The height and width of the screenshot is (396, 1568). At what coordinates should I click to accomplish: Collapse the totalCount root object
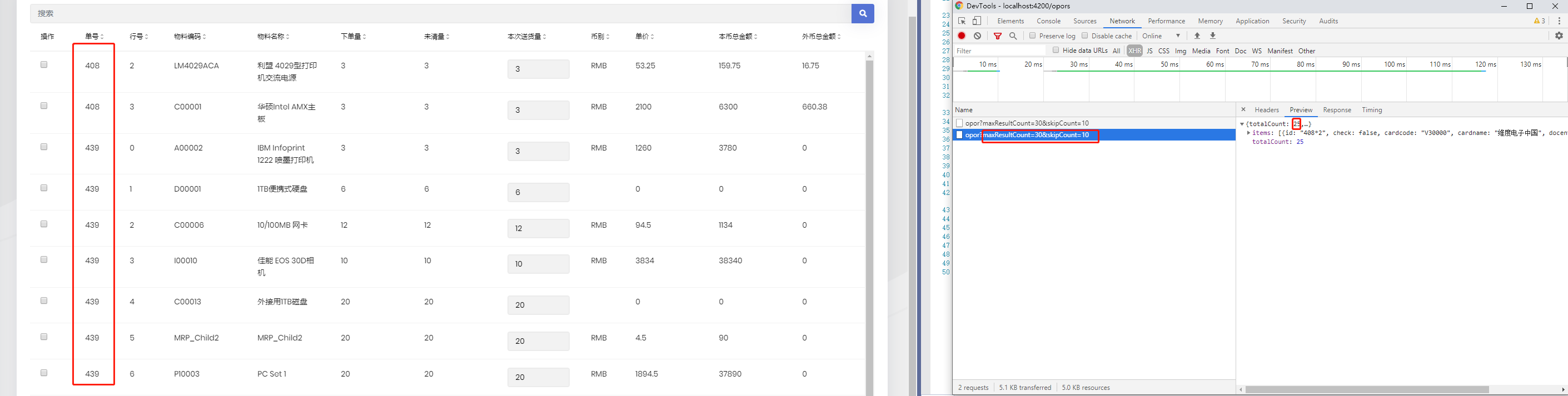pyautogui.click(x=1242, y=124)
